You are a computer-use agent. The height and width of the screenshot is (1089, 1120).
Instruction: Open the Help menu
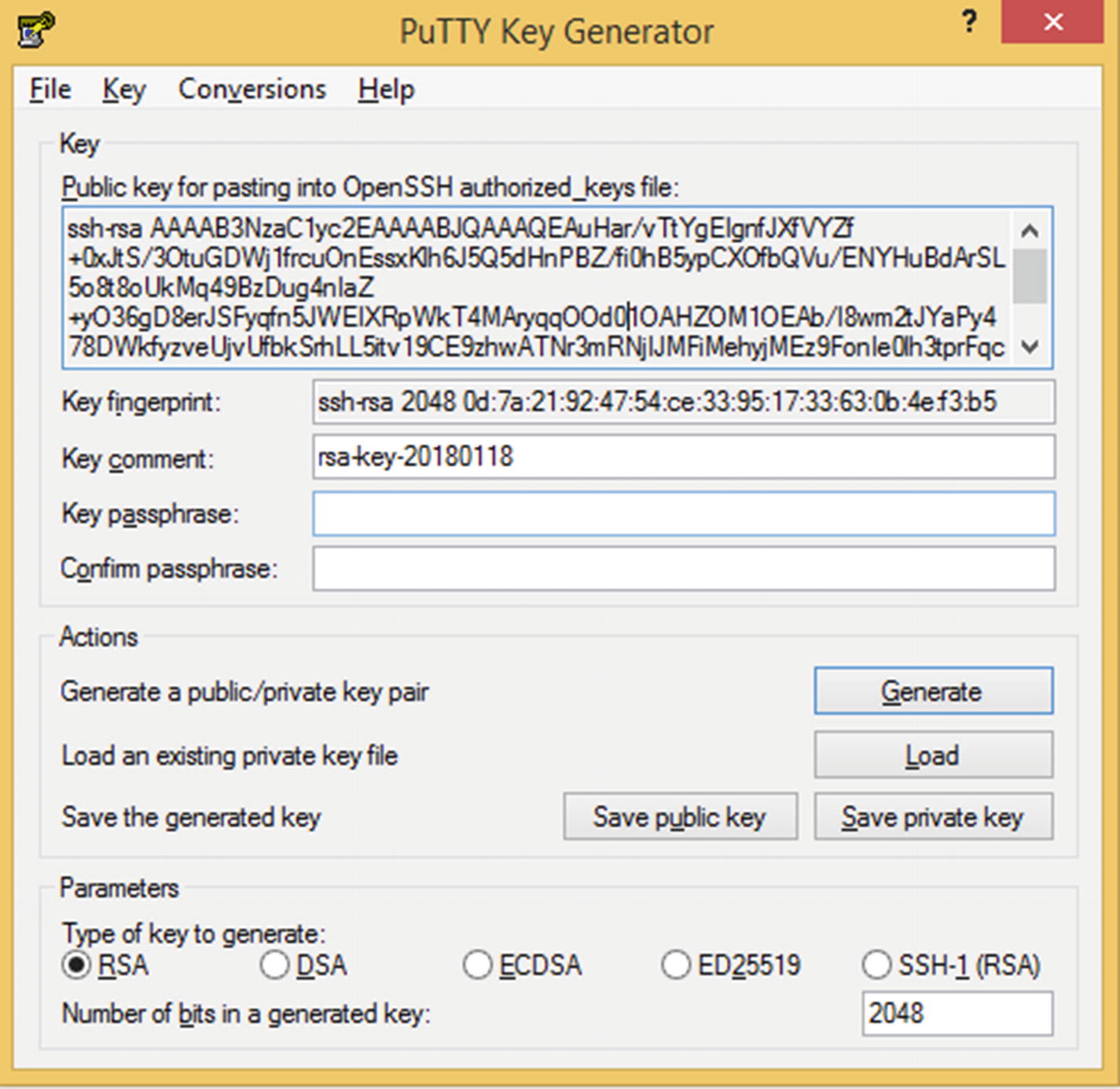pyautogui.click(x=386, y=89)
